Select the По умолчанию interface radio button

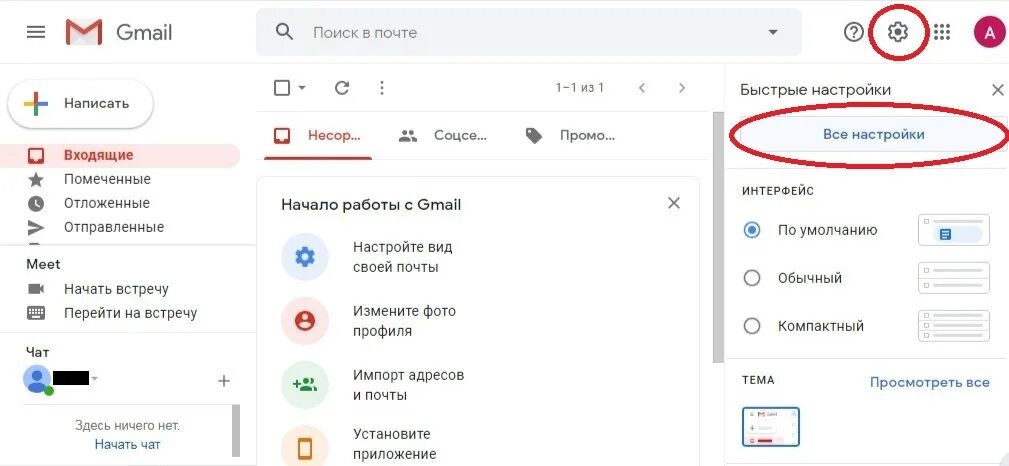coord(752,230)
